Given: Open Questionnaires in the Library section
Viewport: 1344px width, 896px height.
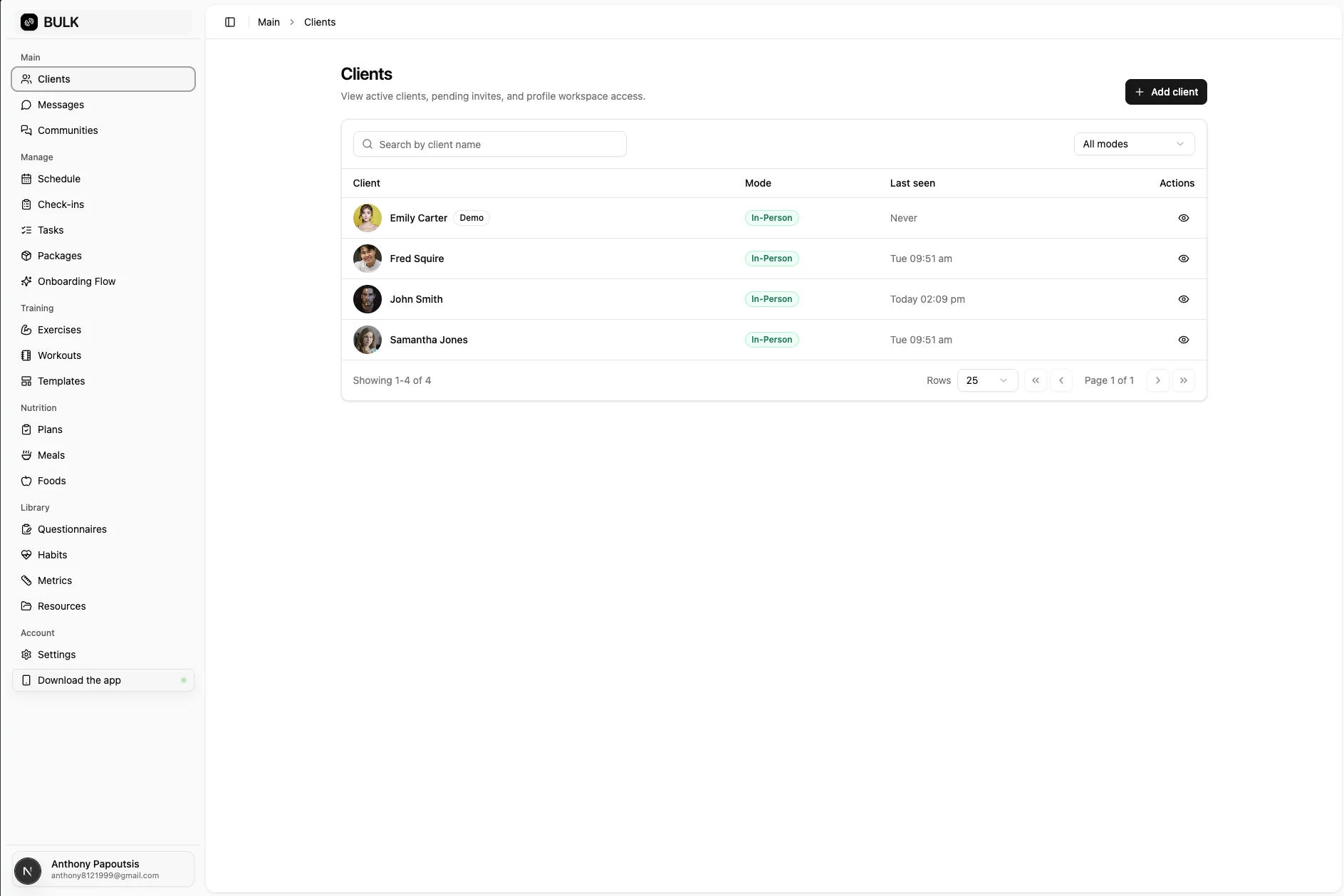Looking at the screenshot, I should 103,529.
